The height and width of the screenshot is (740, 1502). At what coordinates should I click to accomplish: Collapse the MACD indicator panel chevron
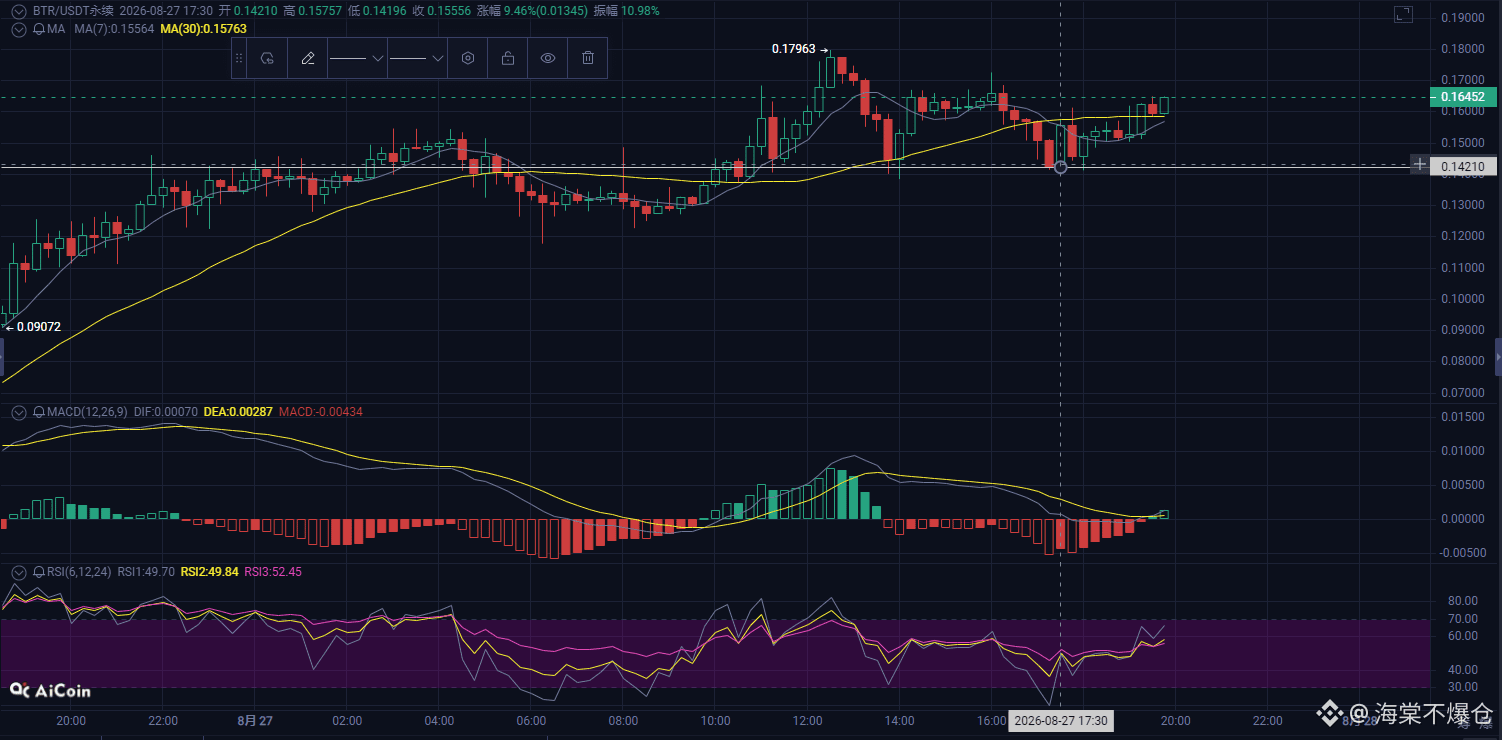click(19, 412)
